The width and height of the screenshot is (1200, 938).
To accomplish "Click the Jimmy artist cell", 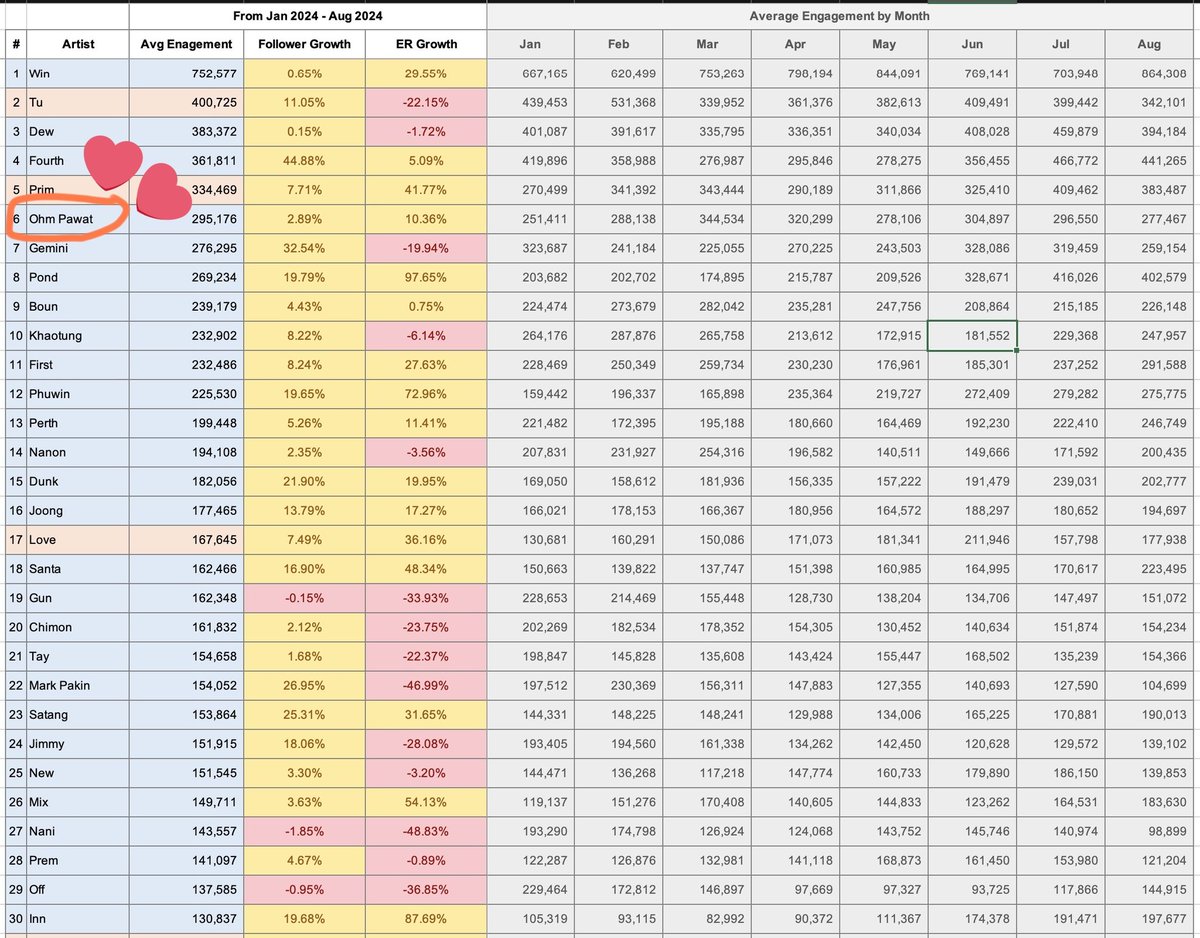I will point(78,744).
